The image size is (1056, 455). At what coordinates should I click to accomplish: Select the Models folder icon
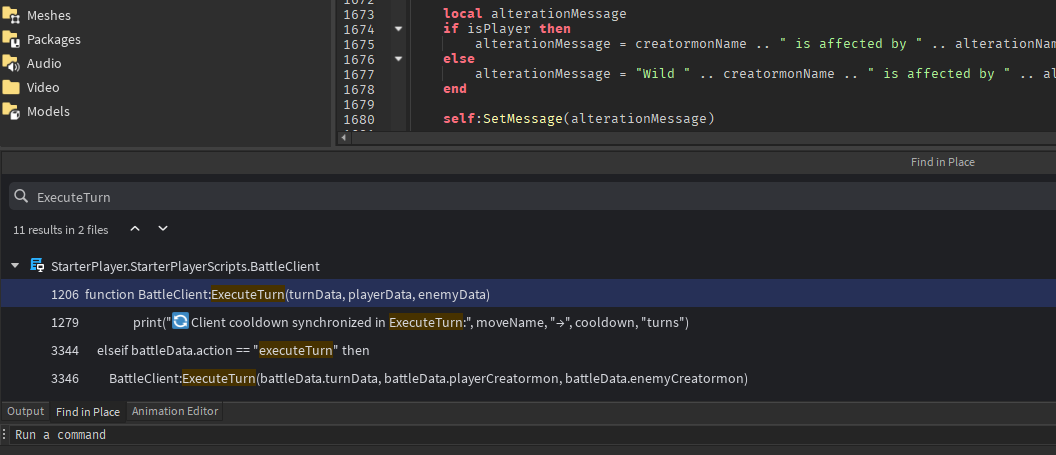pyautogui.click(x=11, y=111)
